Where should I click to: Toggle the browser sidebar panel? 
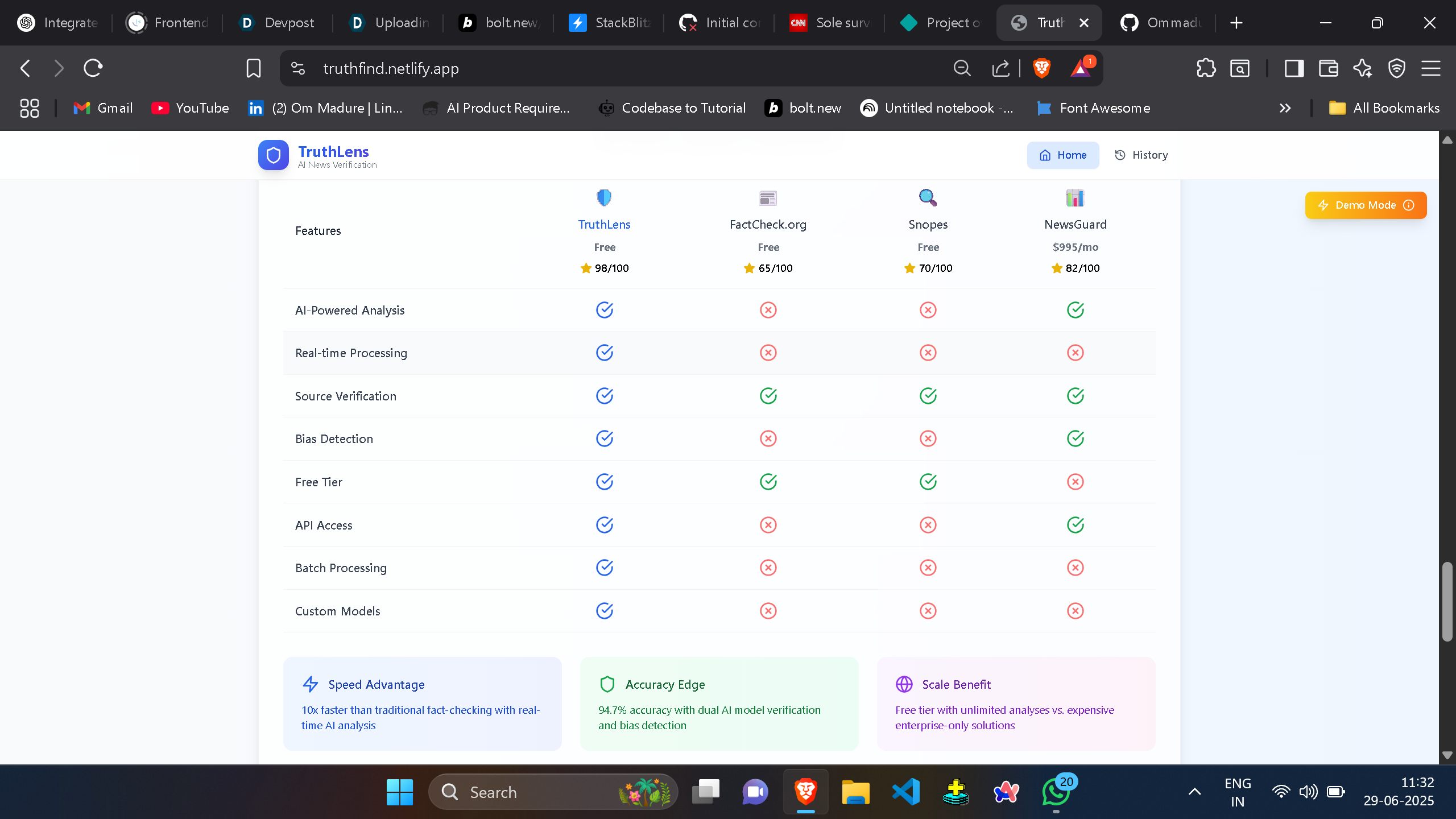(x=1294, y=68)
